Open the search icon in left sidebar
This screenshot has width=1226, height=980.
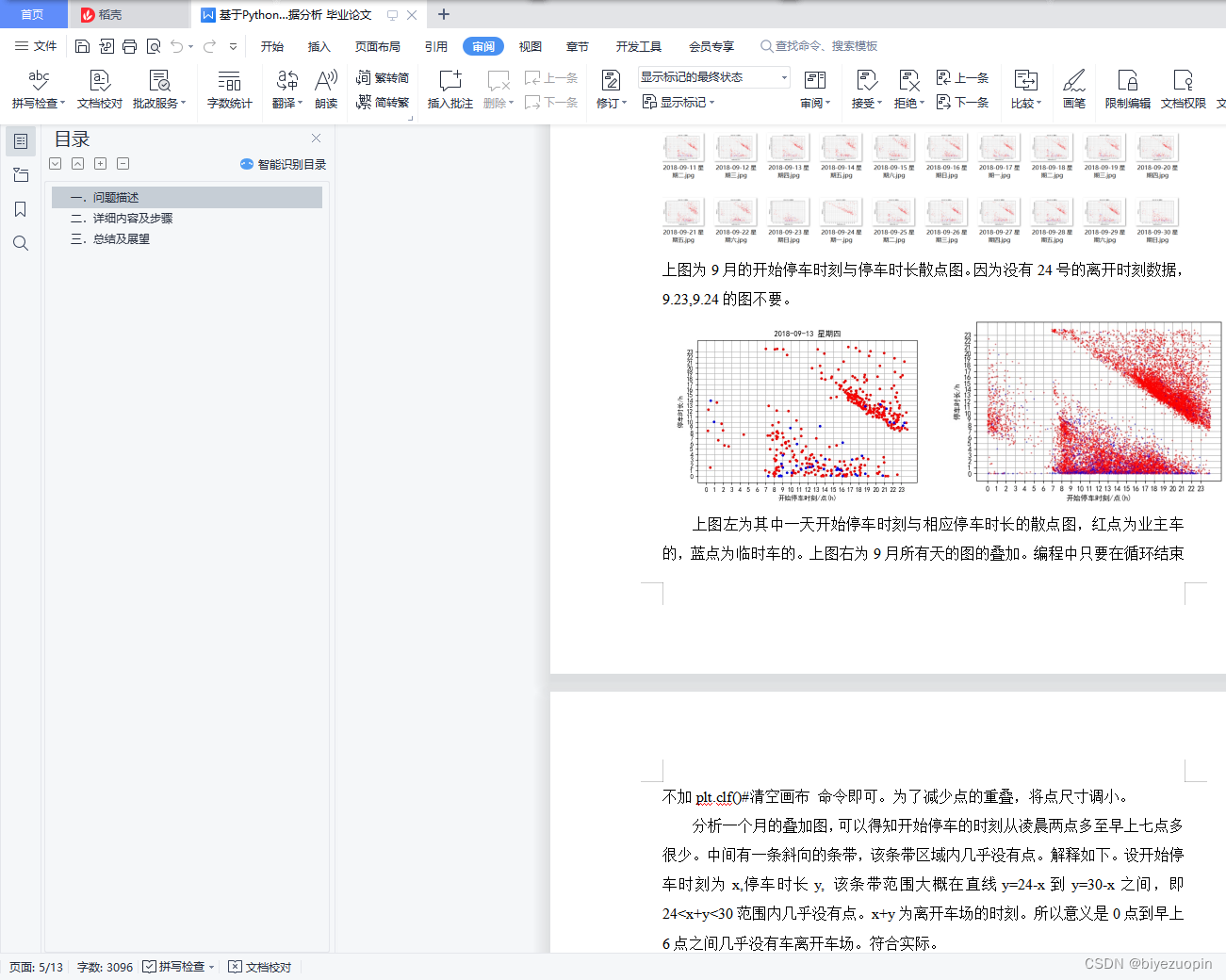point(21,243)
